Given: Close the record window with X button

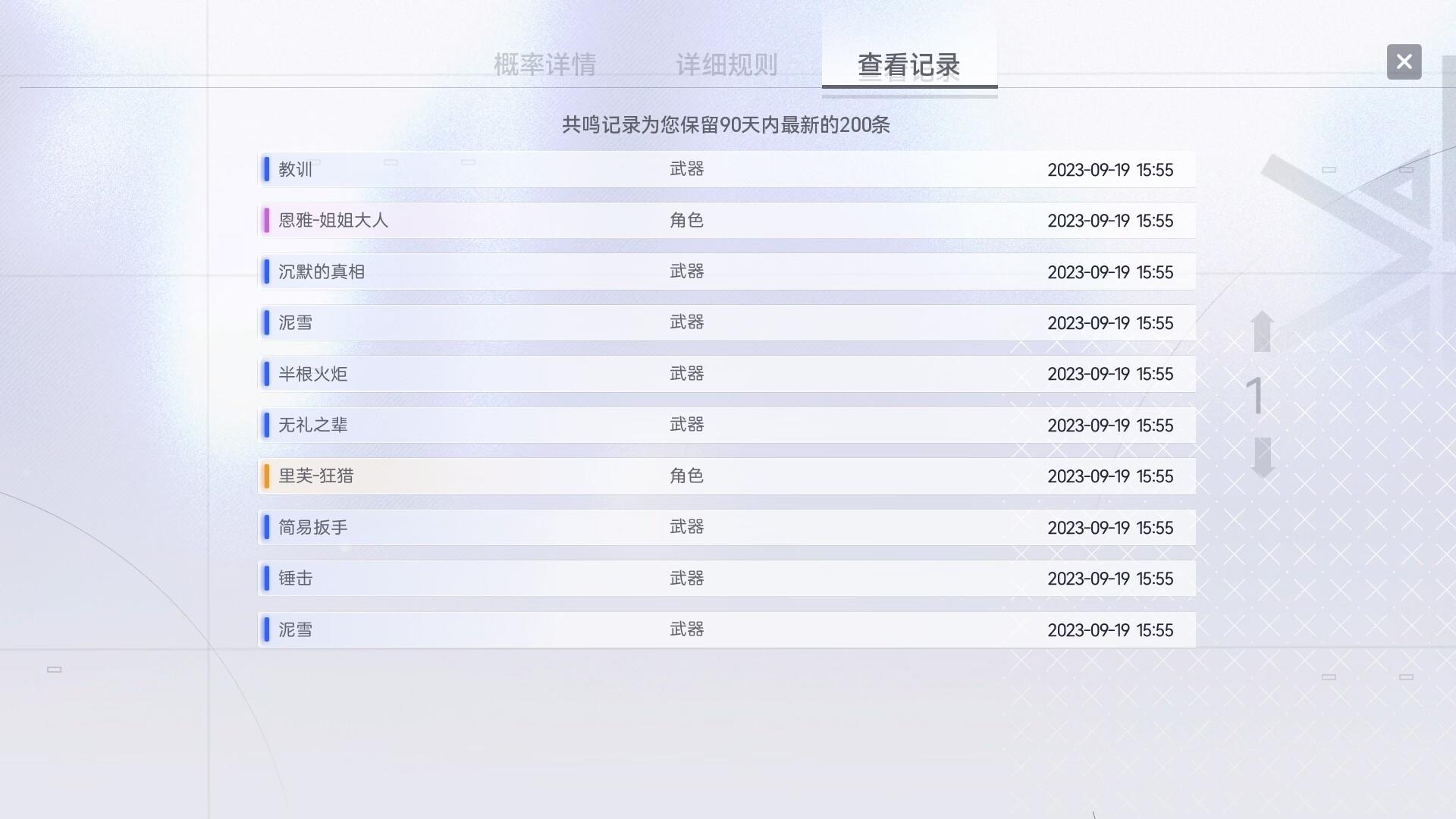Looking at the screenshot, I should 1404,61.
